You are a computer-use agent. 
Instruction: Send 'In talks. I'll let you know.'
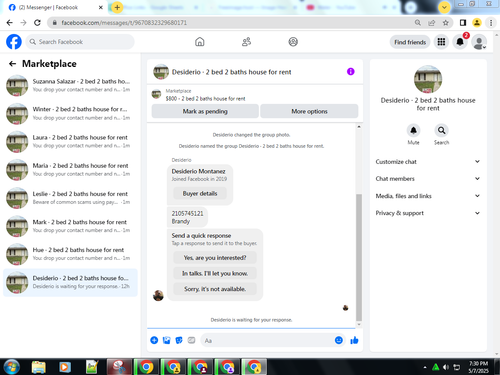point(215,273)
